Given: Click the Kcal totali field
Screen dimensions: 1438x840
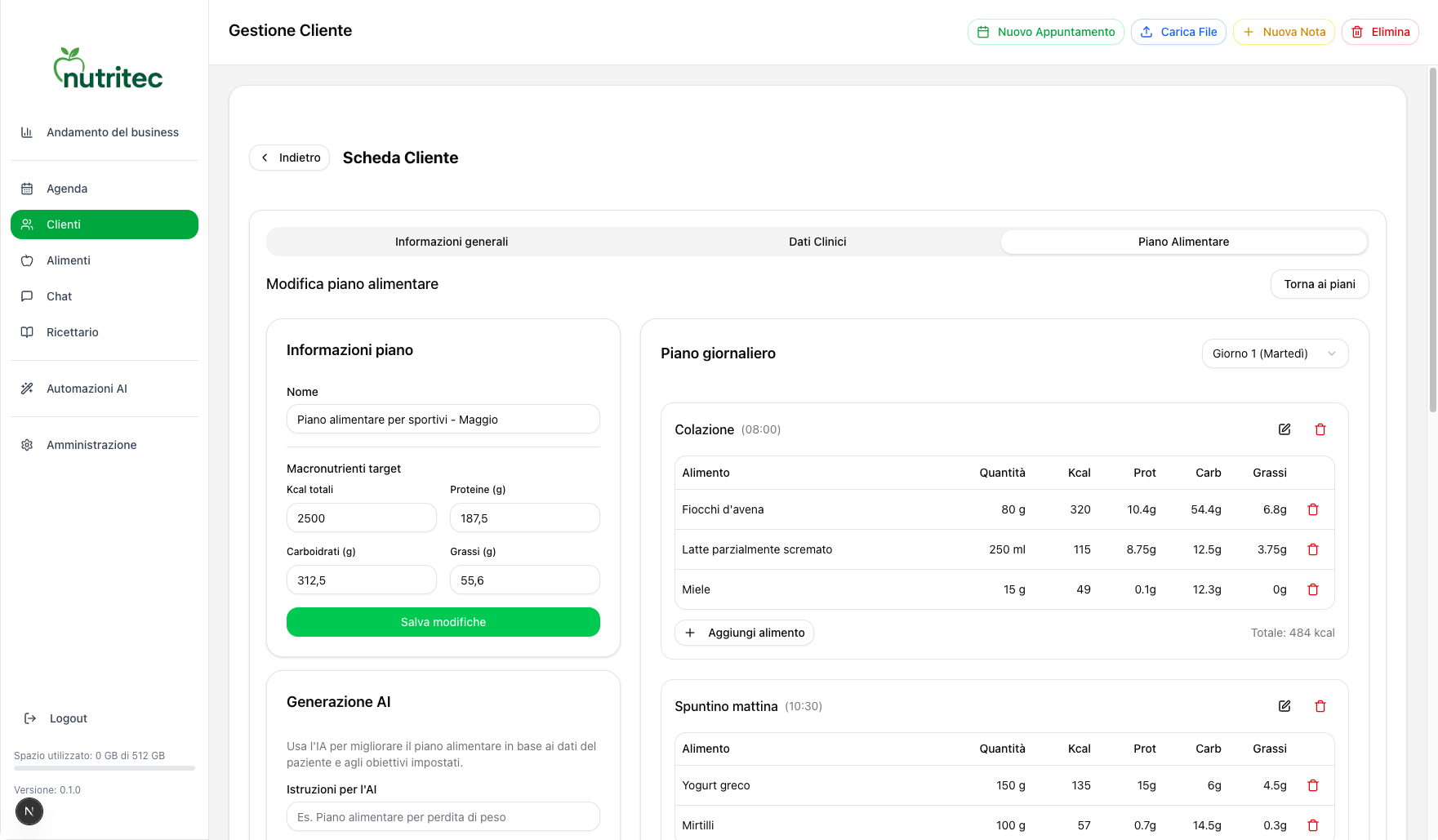Looking at the screenshot, I should (362, 518).
